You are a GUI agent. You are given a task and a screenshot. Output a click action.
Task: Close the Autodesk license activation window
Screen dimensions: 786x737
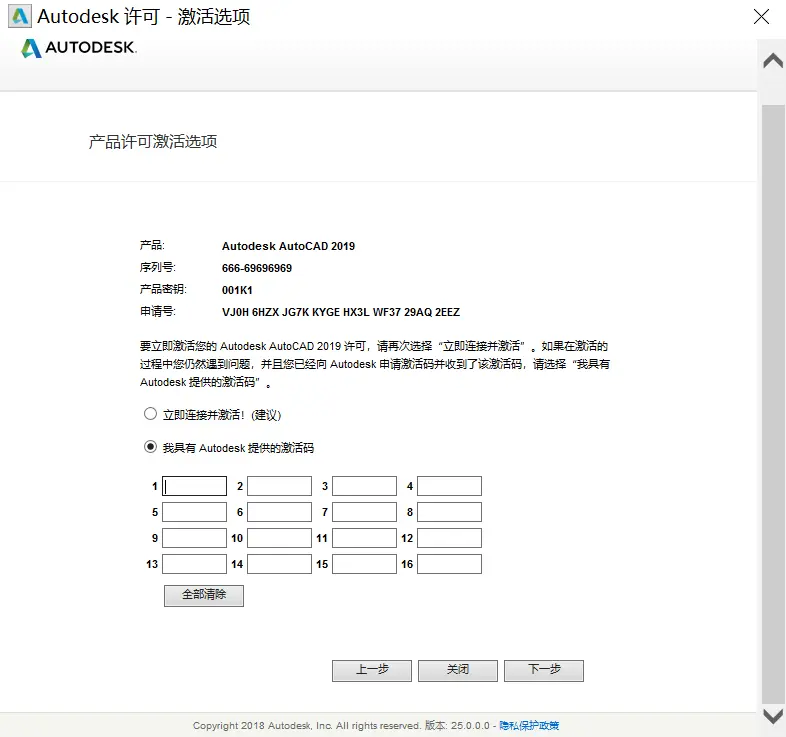click(761, 17)
